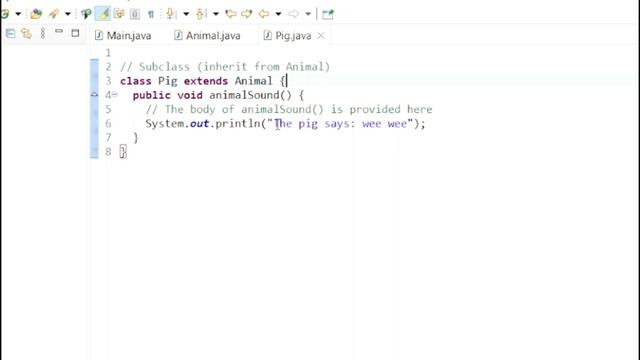Viewport: 640px width, 360px height.
Task: Navigate Forward with the grey right arrow
Action: pos(293,14)
